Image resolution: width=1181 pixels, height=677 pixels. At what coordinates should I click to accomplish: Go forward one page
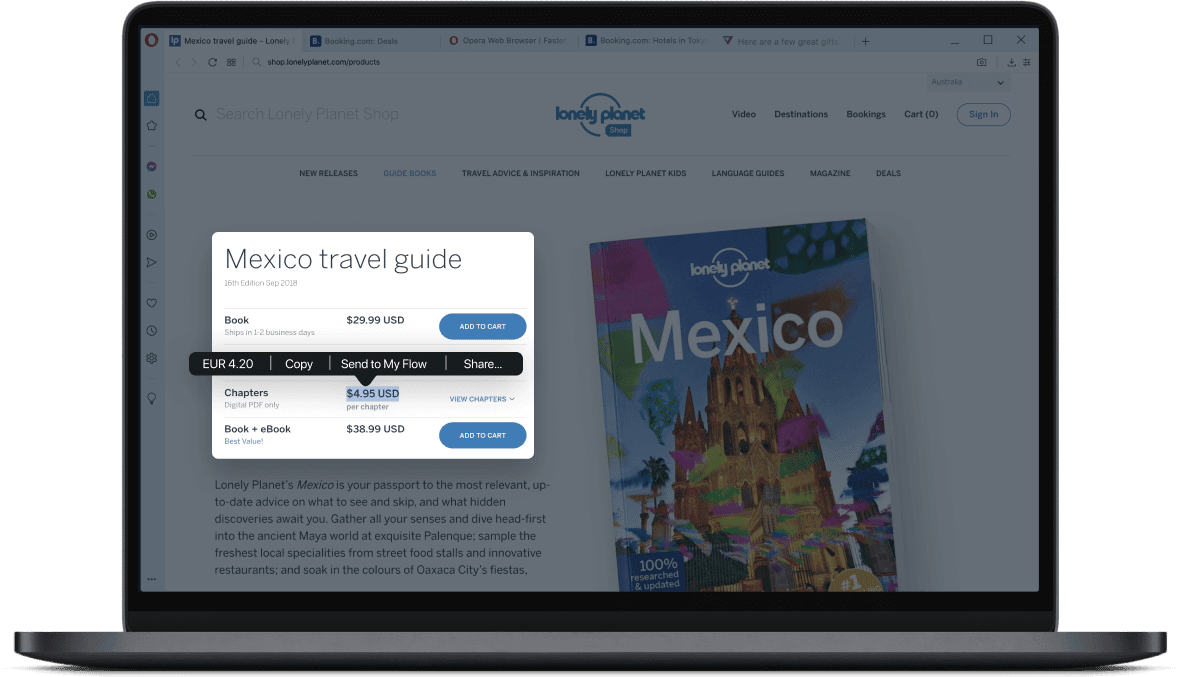pos(194,63)
